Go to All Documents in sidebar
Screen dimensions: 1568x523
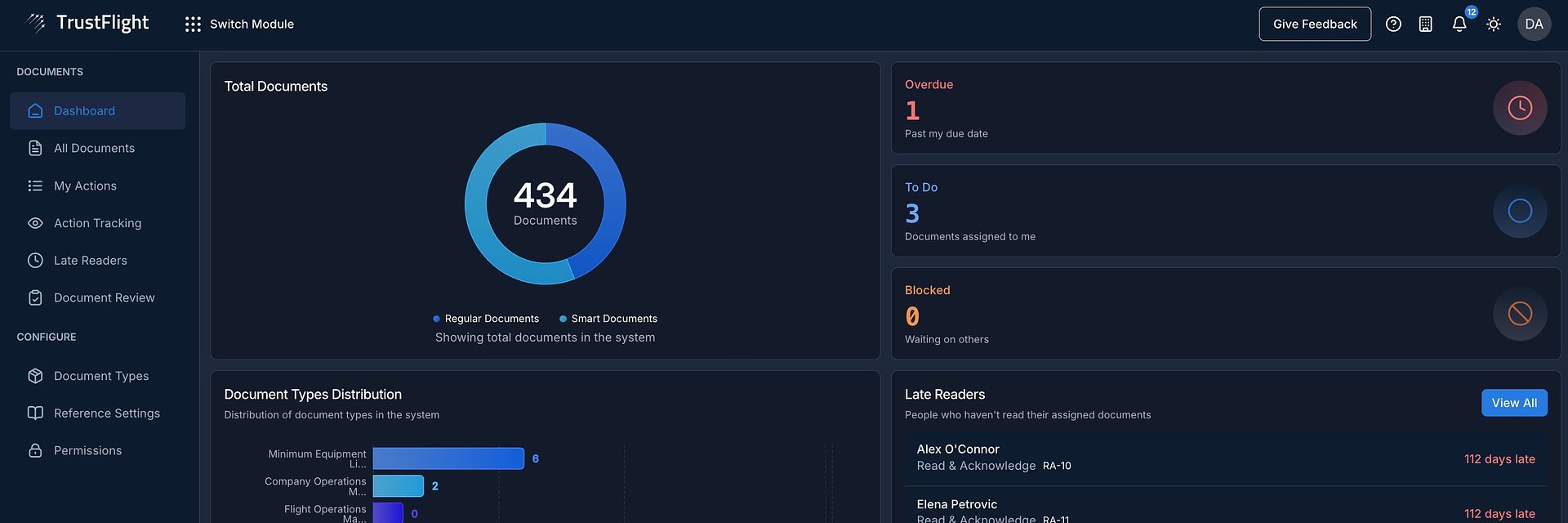pos(94,148)
